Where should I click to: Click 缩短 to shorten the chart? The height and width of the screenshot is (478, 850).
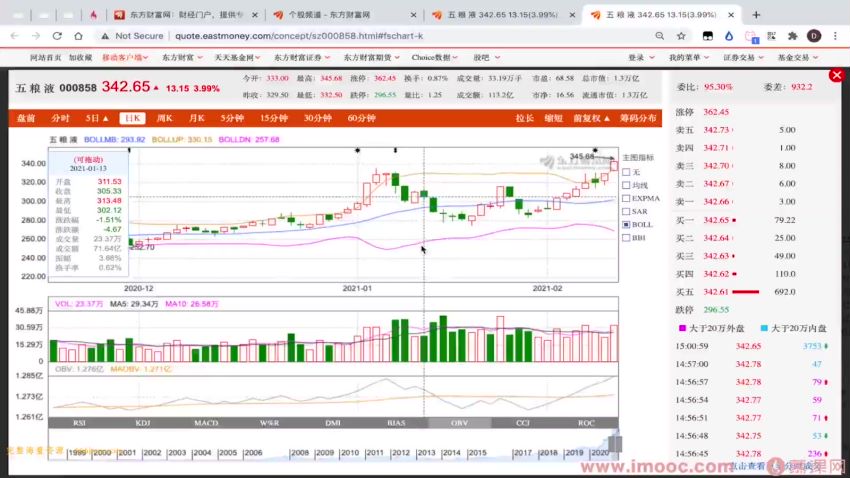(553, 118)
